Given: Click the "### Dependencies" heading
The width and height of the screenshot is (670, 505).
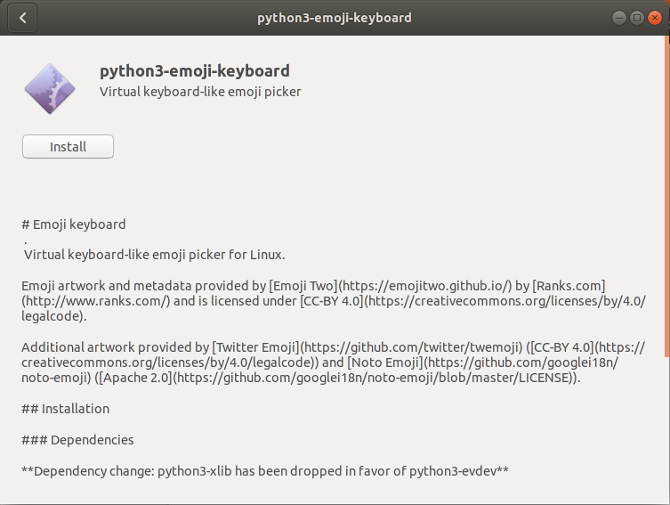Looking at the screenshot, I should click(77, 440).
